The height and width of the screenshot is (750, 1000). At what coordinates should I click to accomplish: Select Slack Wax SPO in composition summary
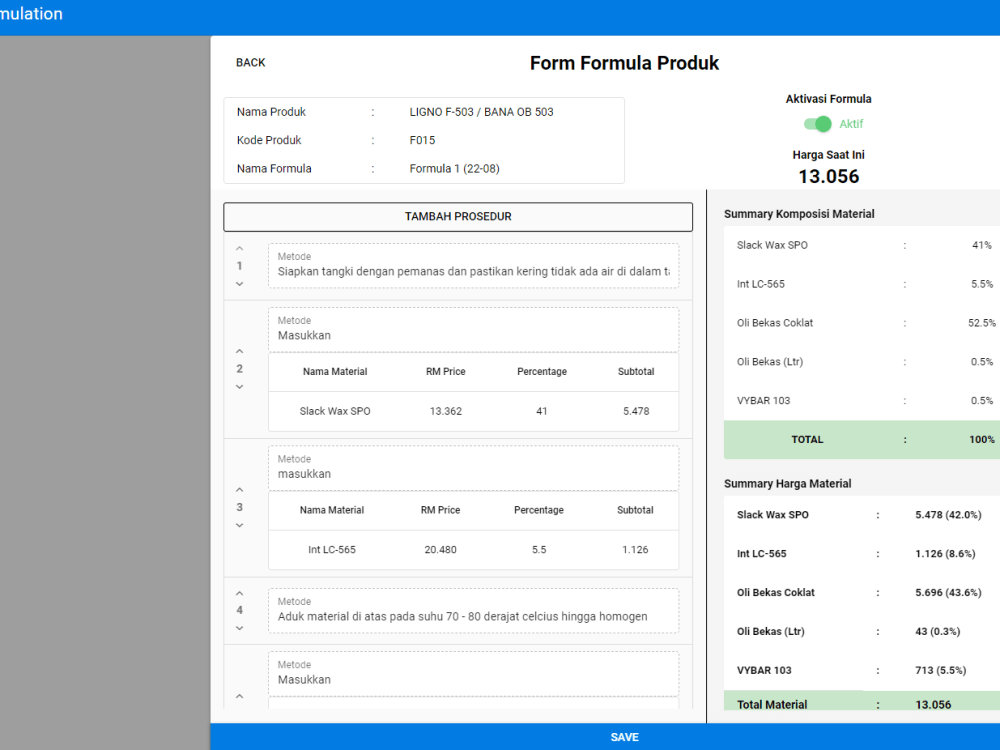772,245
